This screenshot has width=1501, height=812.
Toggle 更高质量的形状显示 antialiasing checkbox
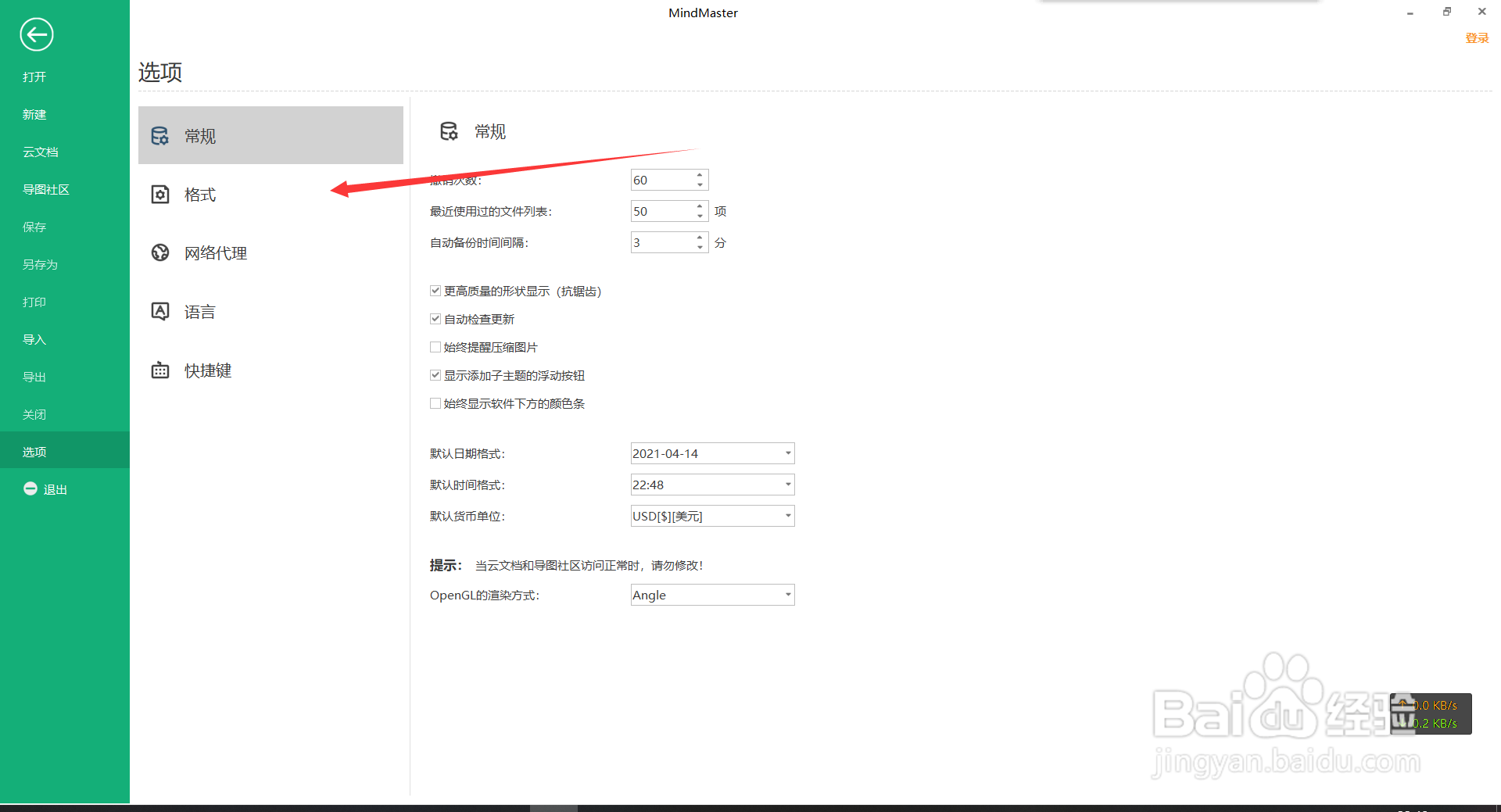(x=435, y=291)
